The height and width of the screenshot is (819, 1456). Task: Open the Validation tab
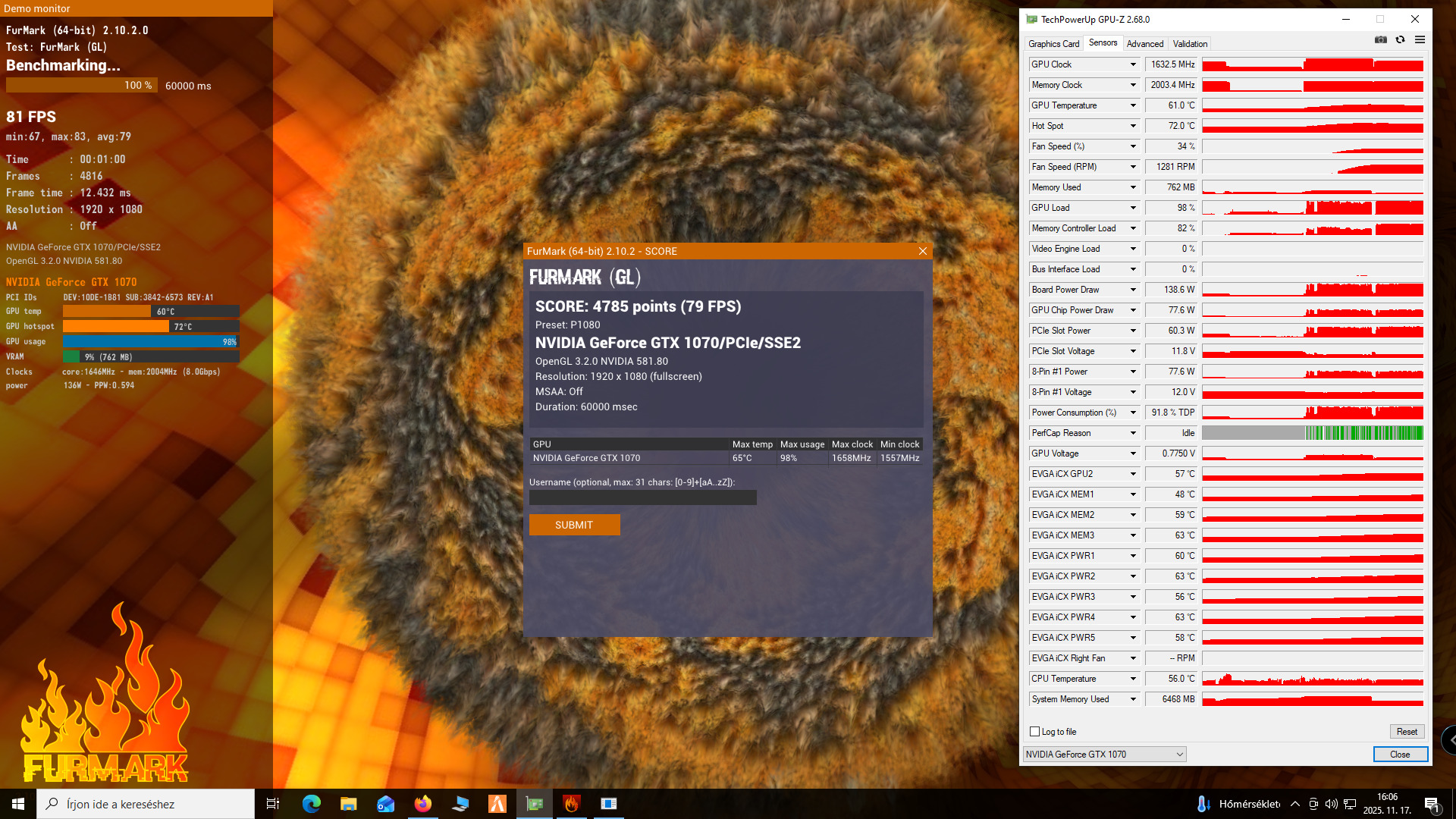click(1190, 44)
